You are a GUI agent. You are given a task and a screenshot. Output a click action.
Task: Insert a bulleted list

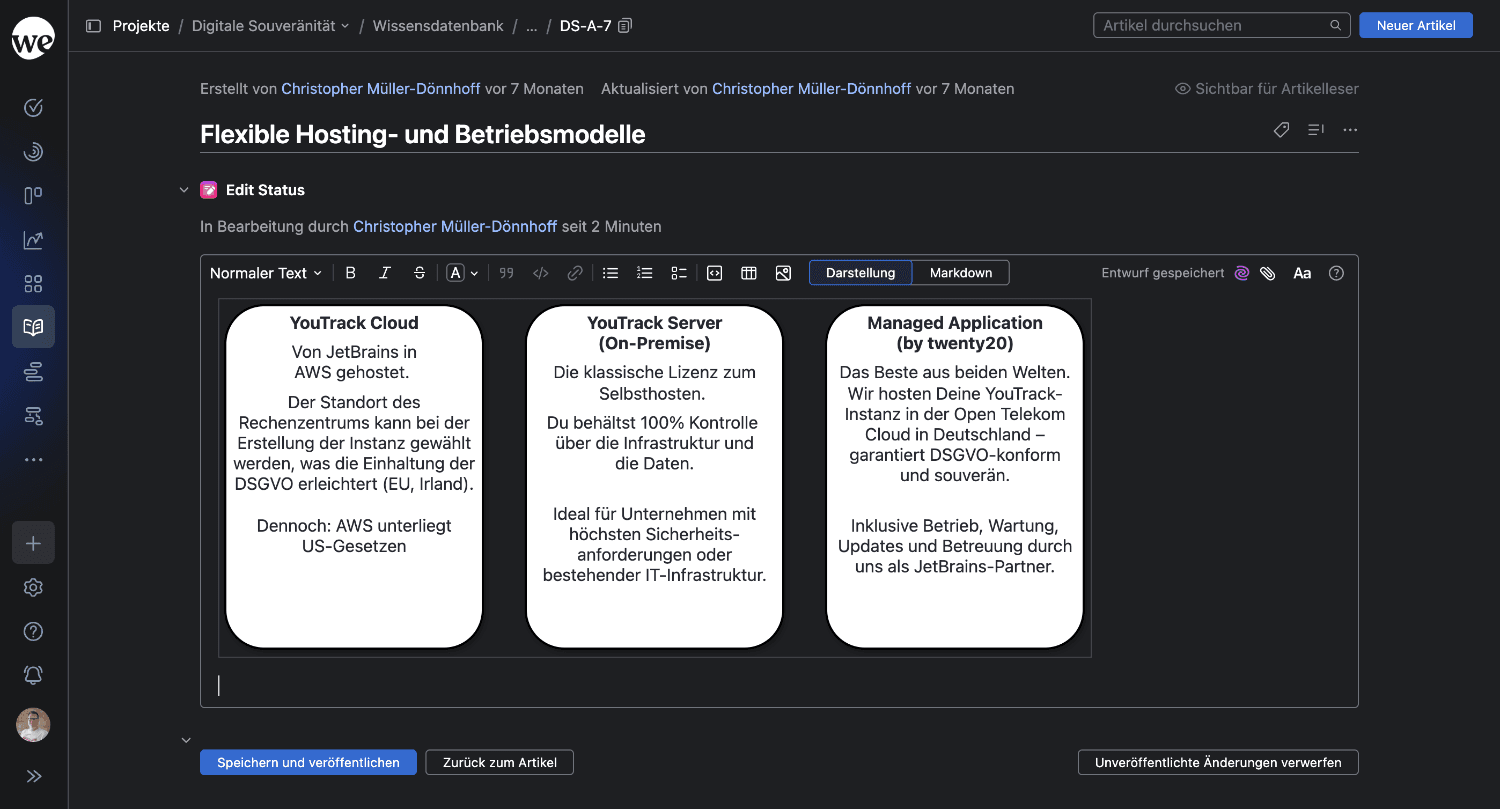pos(610,273)
